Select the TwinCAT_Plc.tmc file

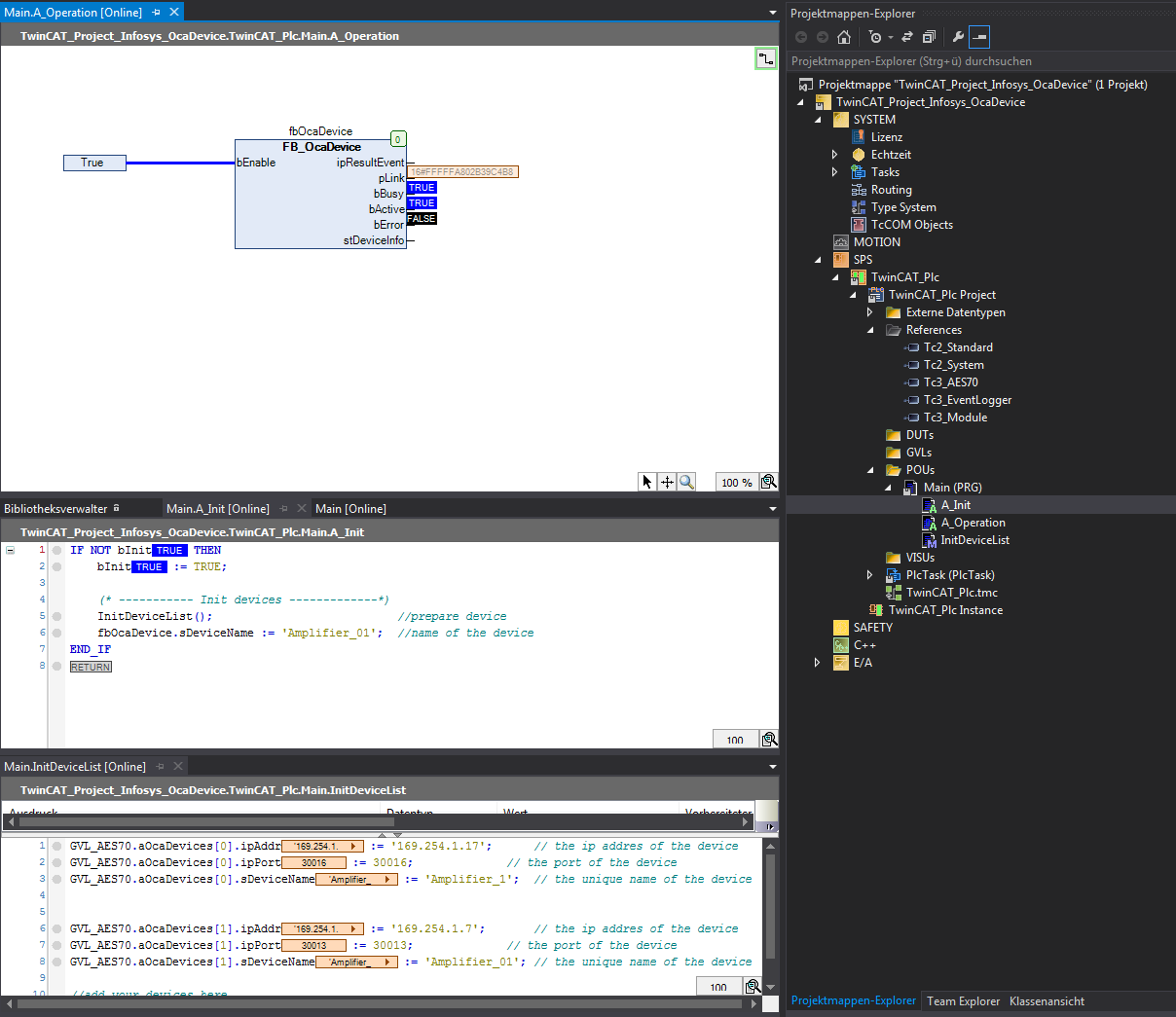[952, 593]
